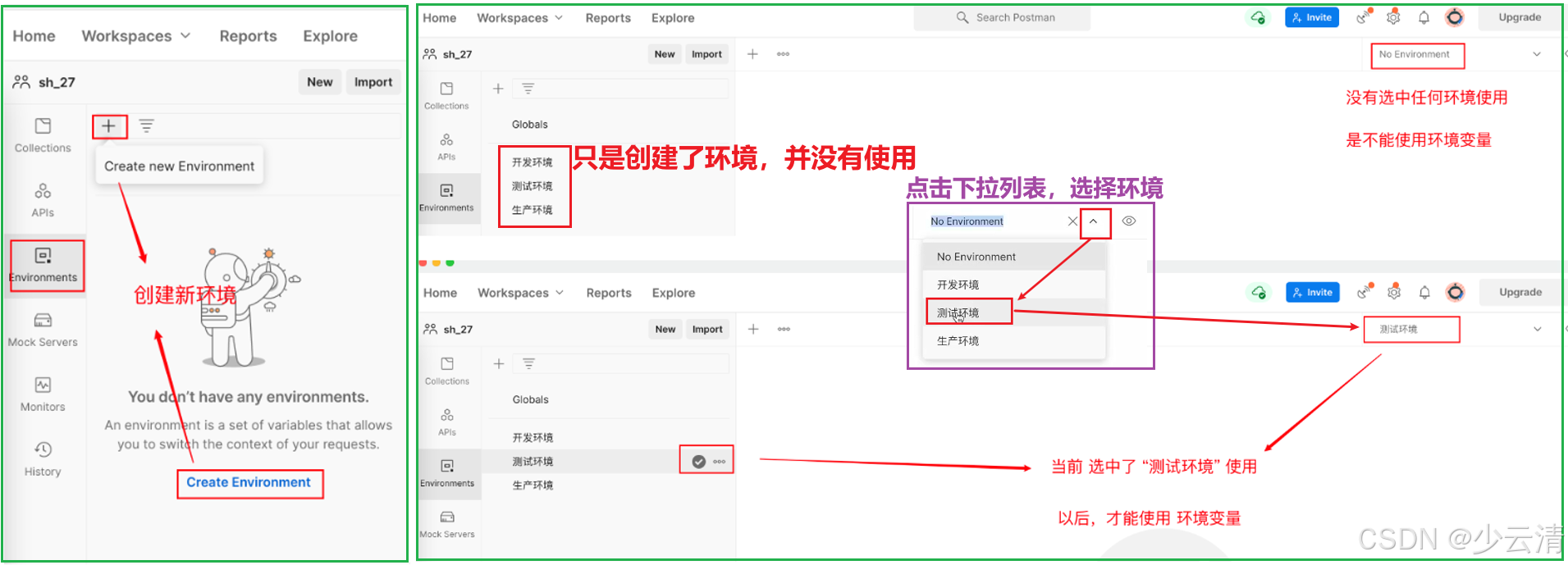
Task: Open new tab plus in upper window
Action: point(752,54)
